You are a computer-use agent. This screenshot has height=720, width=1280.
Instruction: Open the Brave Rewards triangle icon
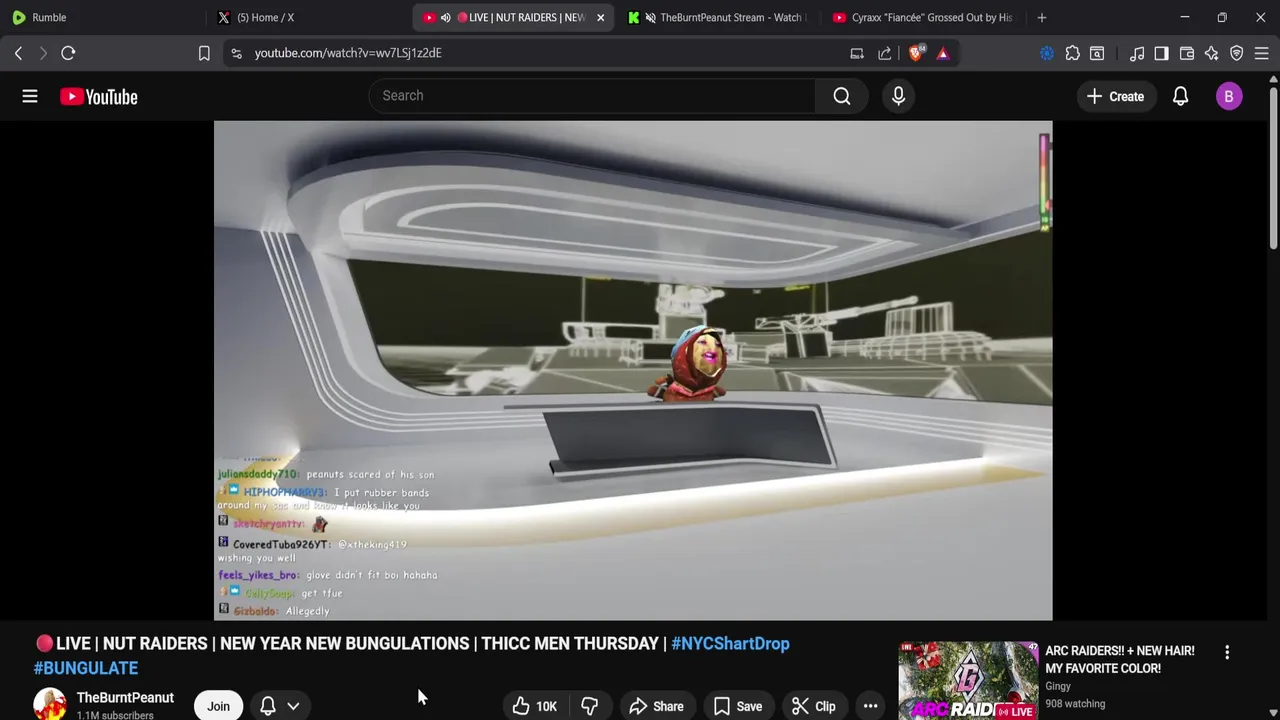tap(943, 53)
